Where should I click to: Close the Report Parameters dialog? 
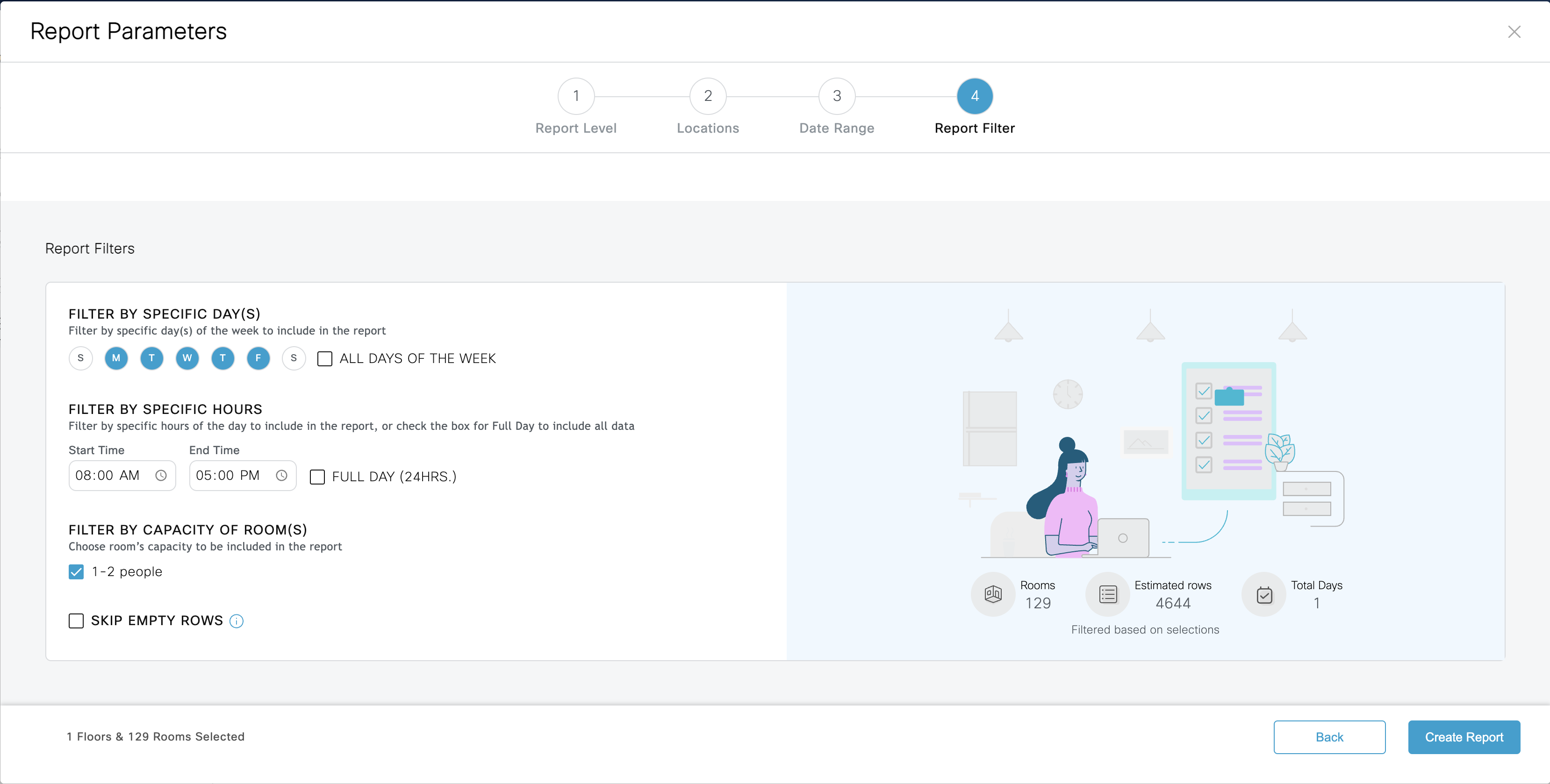coord(1514,32)
